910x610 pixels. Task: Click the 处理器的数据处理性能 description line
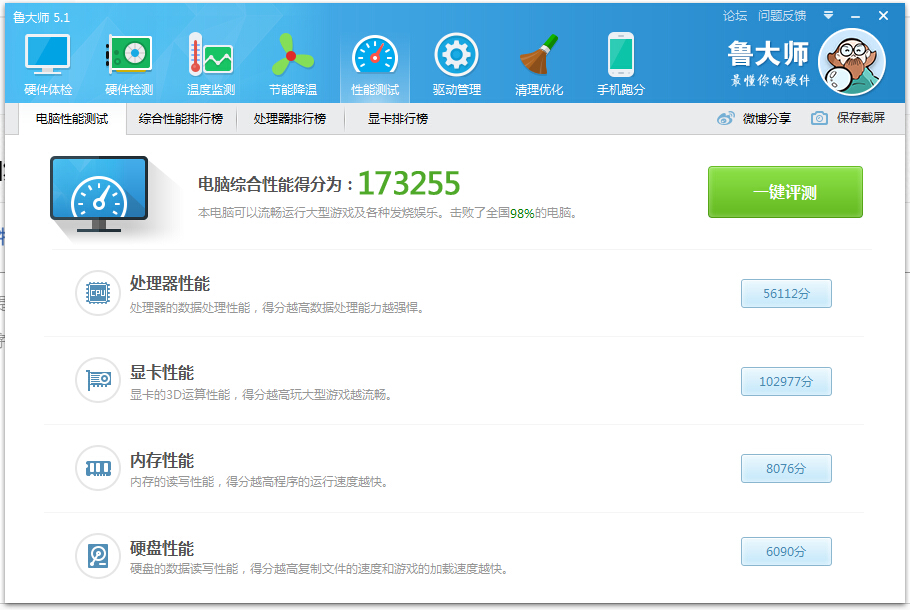(x=277, y=308)
